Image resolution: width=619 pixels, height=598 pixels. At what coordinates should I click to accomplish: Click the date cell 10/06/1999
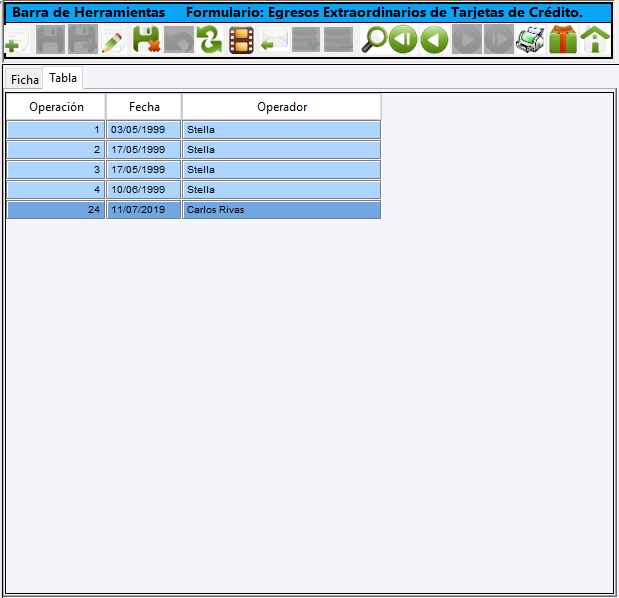coord(144,190)
